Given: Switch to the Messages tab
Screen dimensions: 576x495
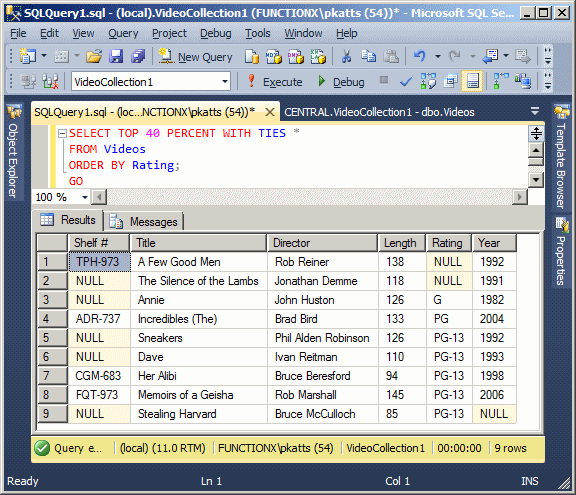Looking at the screenshot, I should coord(144,221).
